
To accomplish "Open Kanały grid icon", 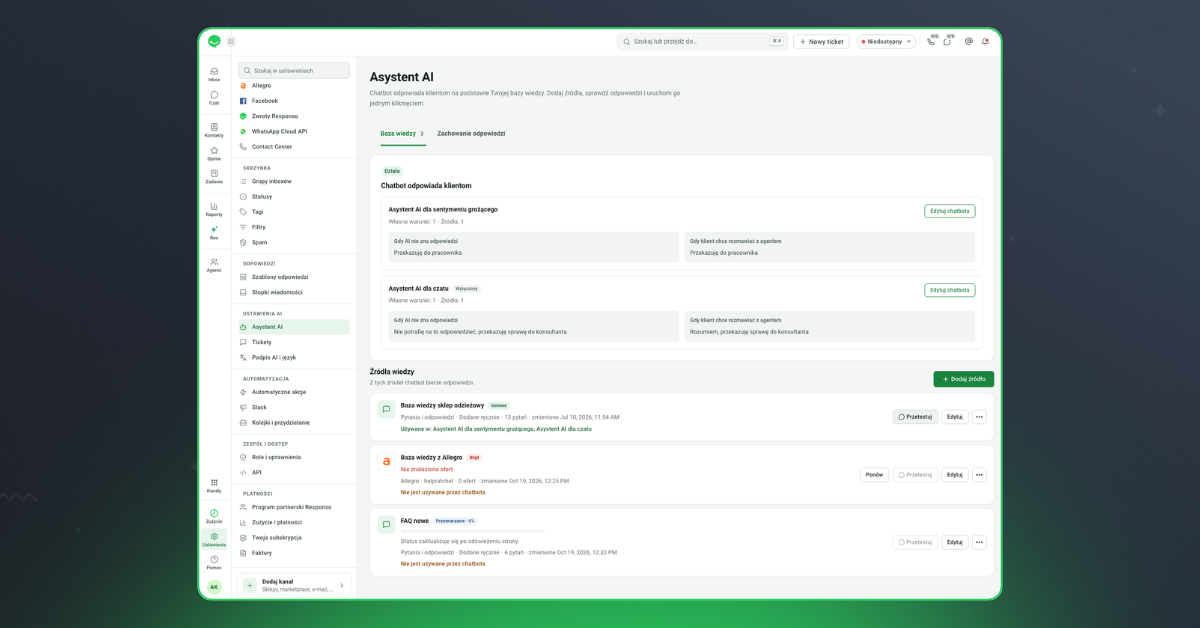I will pyautogui.click(x=214, y=485).
